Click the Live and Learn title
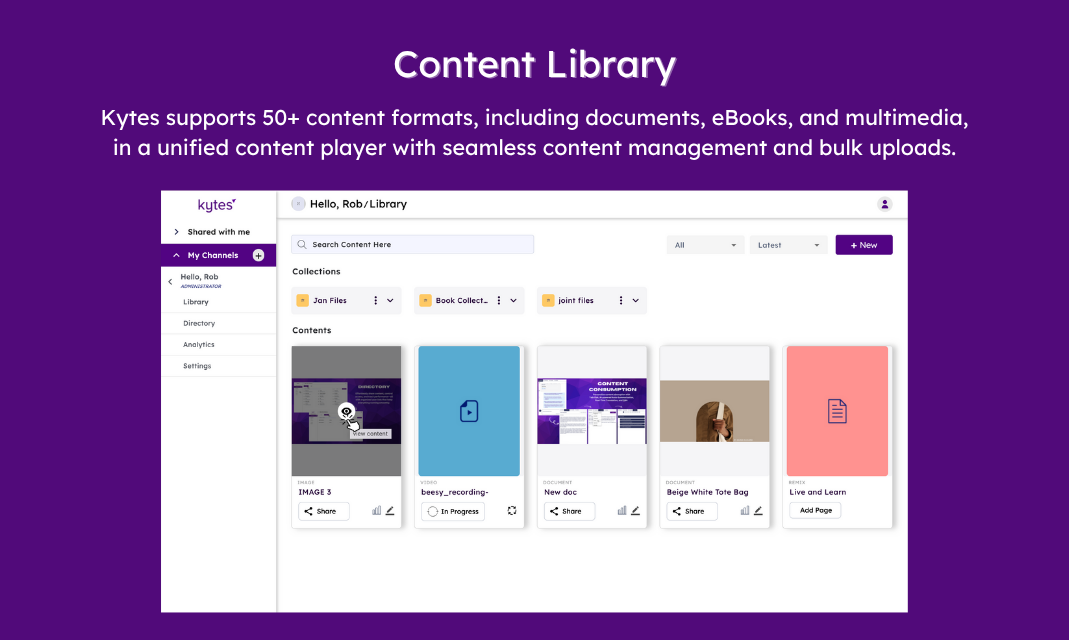Image resolution: width=1069 pixels, height=640 pixels. [x=817, y=492]
